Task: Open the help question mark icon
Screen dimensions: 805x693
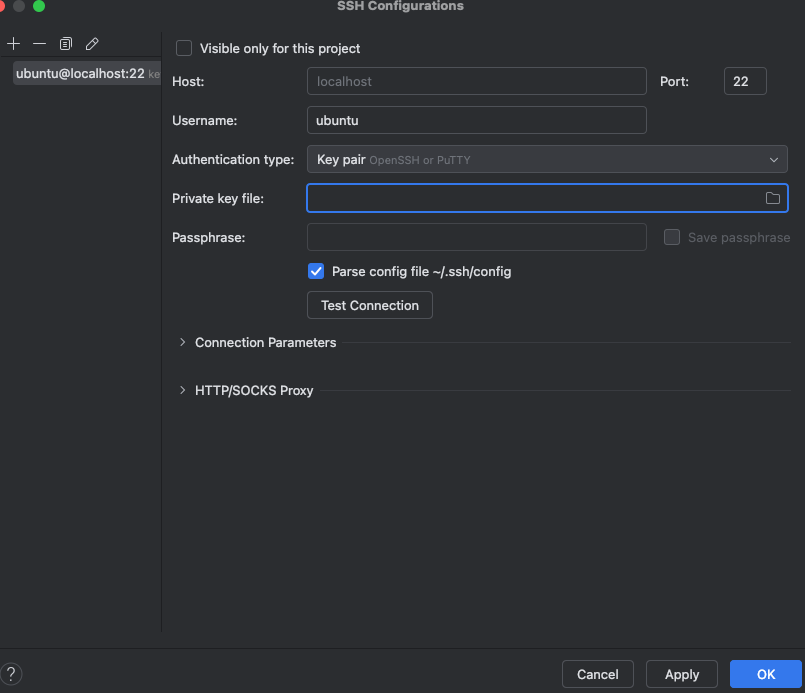Action: (13, 674)
